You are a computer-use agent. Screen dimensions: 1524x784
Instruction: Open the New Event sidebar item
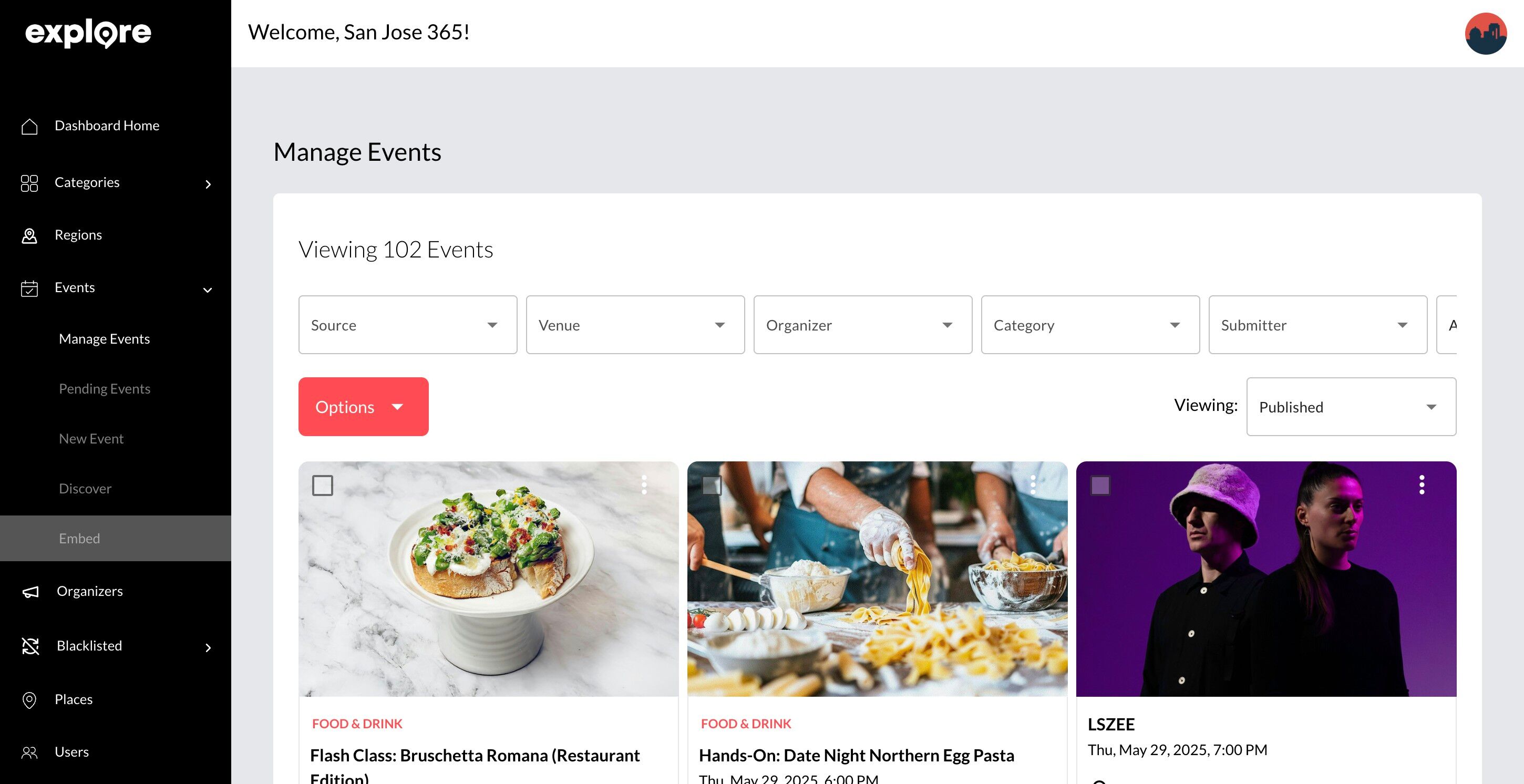click(x=91, y=438)
